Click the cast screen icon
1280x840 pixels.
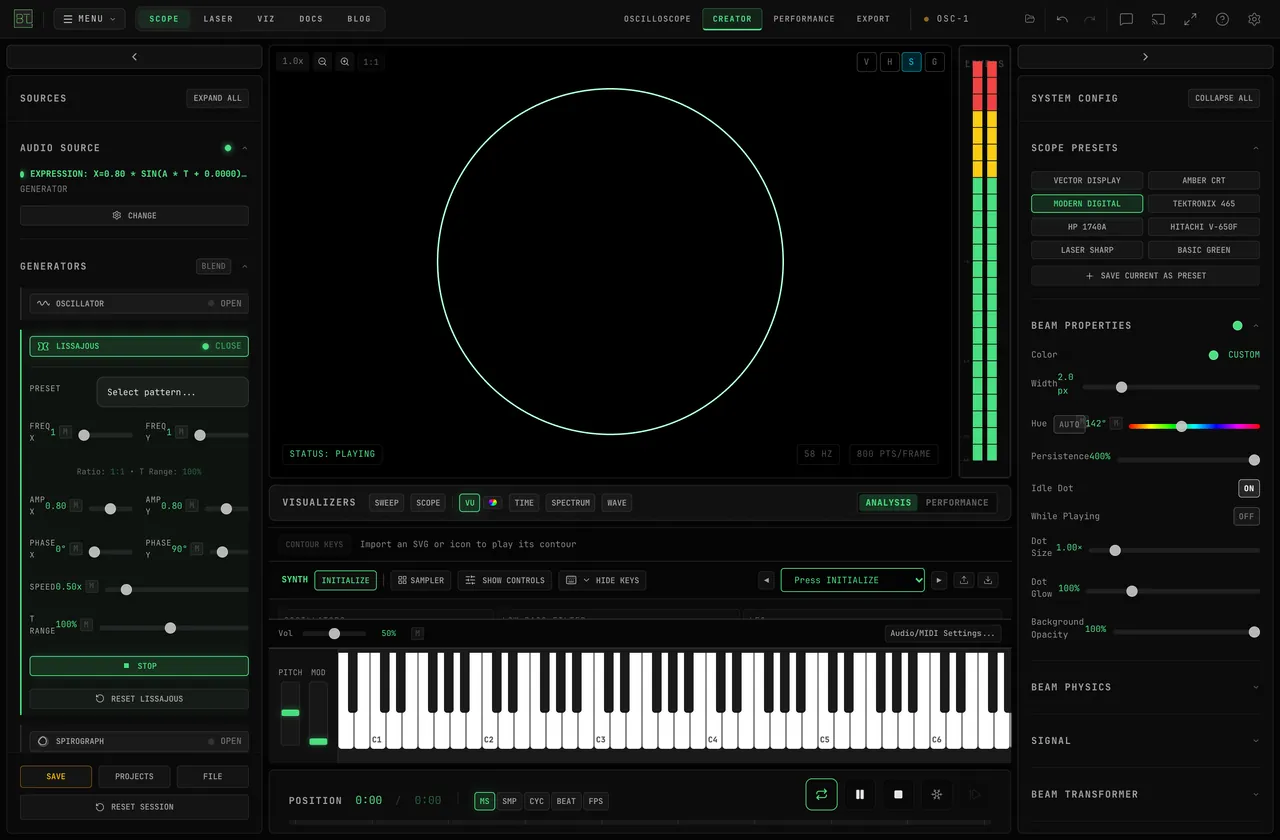[x=1158, y=19]
